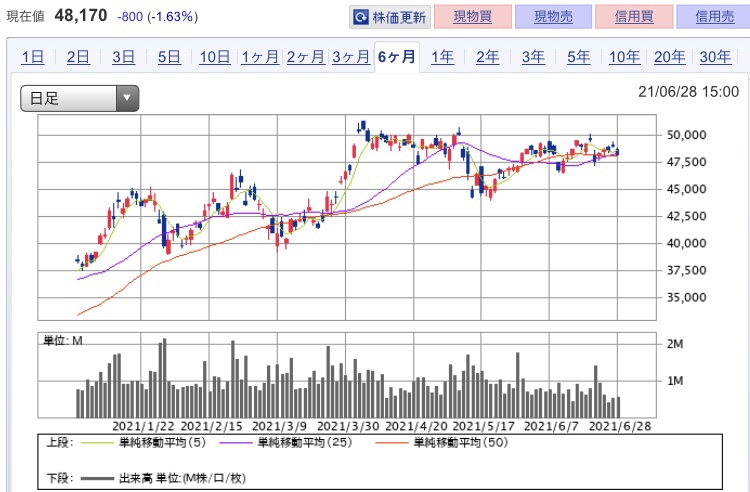Click the 45,000 price axis label
Viewport: 750px width, 492px height.
tap(686, 189)
